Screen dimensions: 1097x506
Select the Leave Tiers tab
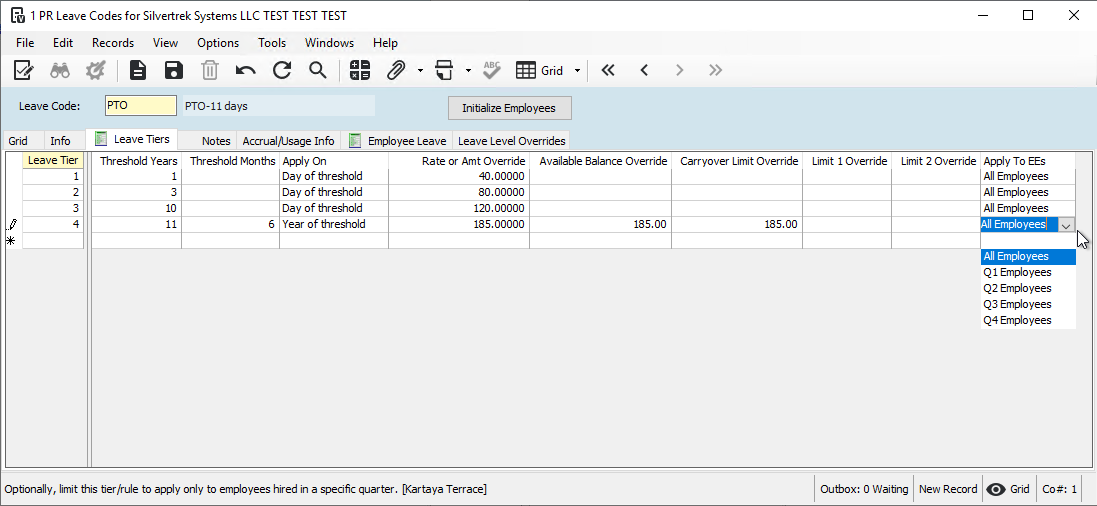(132, 139)
